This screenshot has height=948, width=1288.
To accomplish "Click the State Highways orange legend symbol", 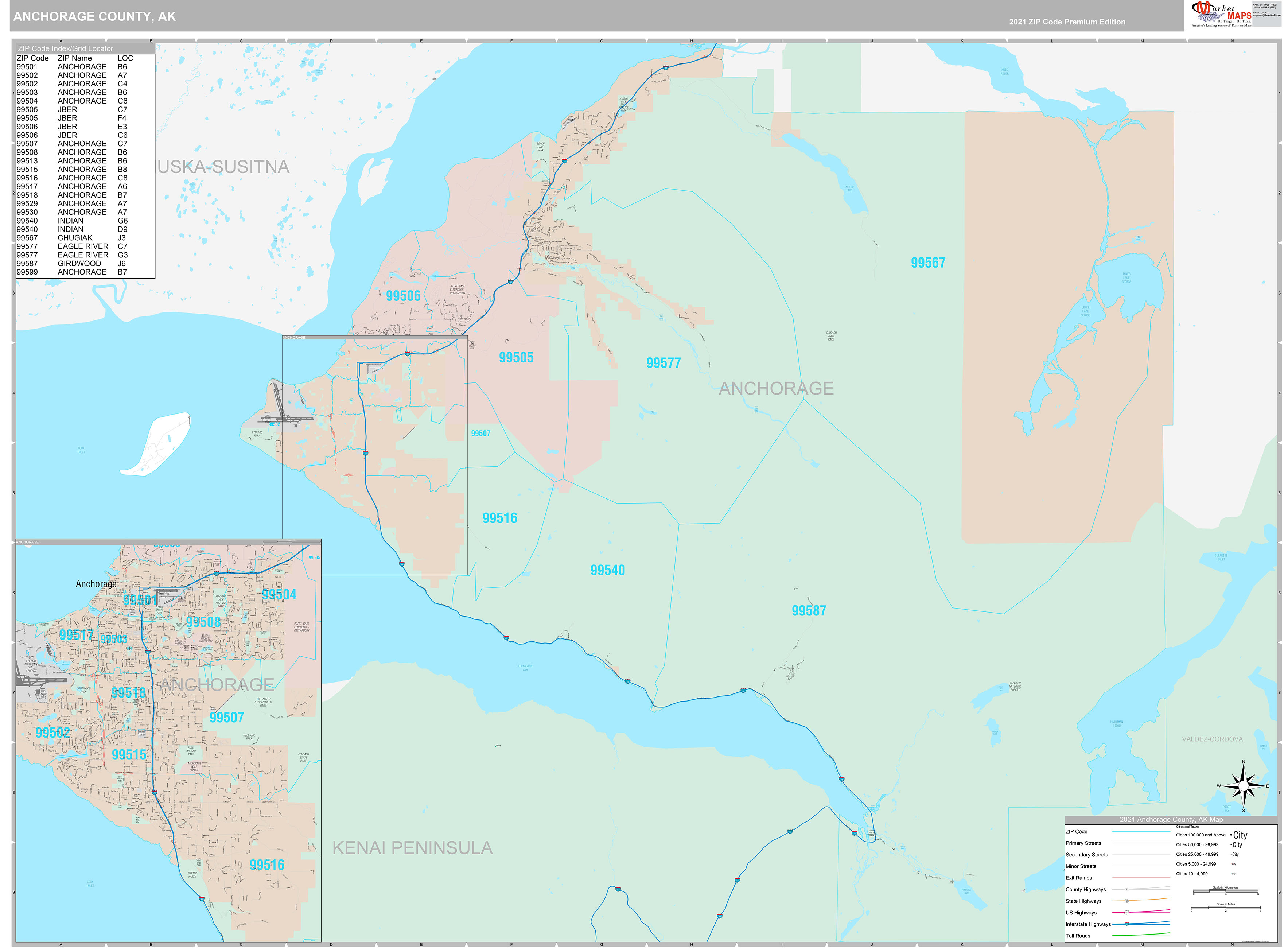I will [x=1142, y=901].
